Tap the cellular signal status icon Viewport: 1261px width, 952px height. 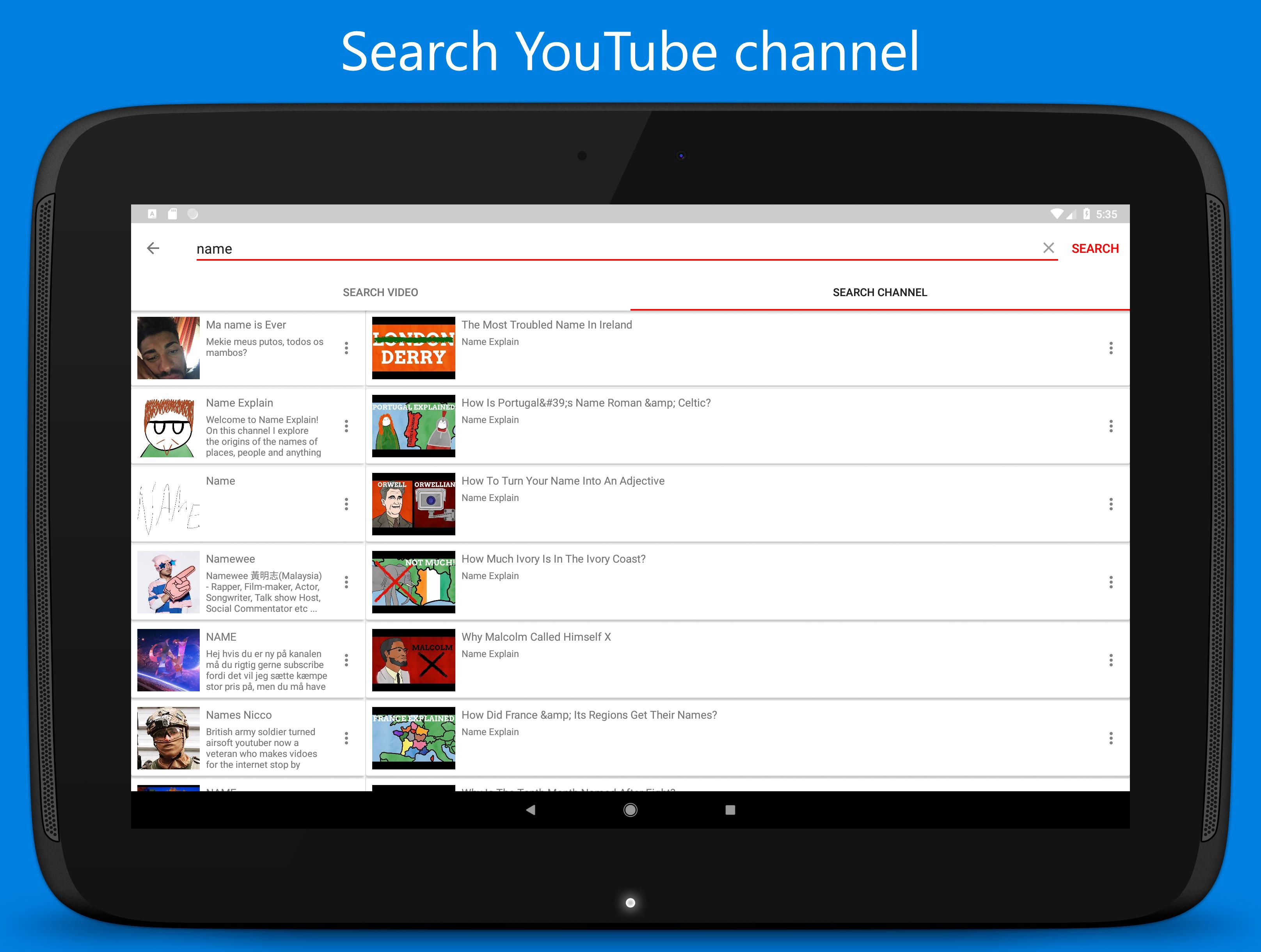click(x=1071, y=214)
